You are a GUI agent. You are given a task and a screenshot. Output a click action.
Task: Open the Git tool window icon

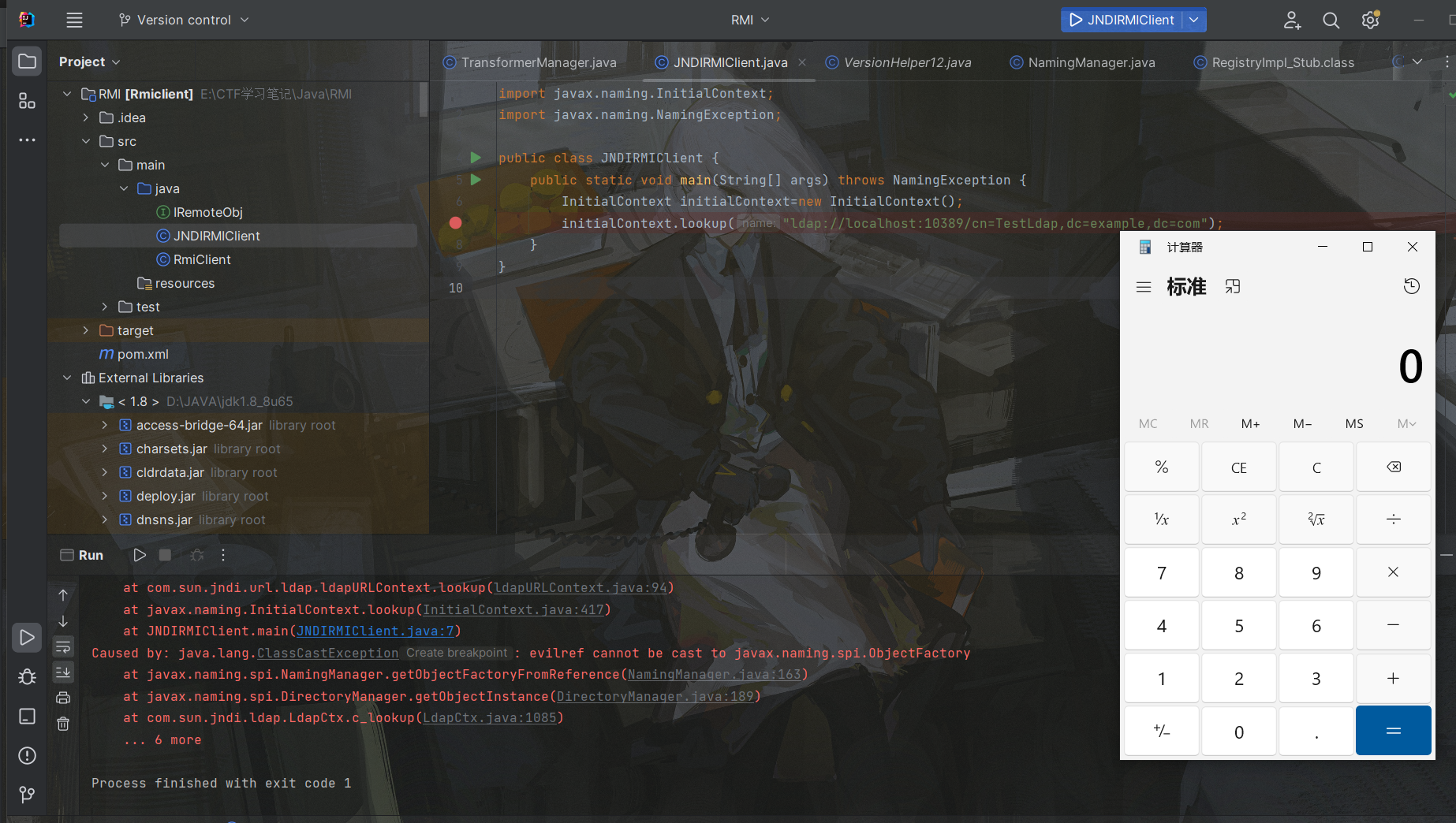pos(27,794)
